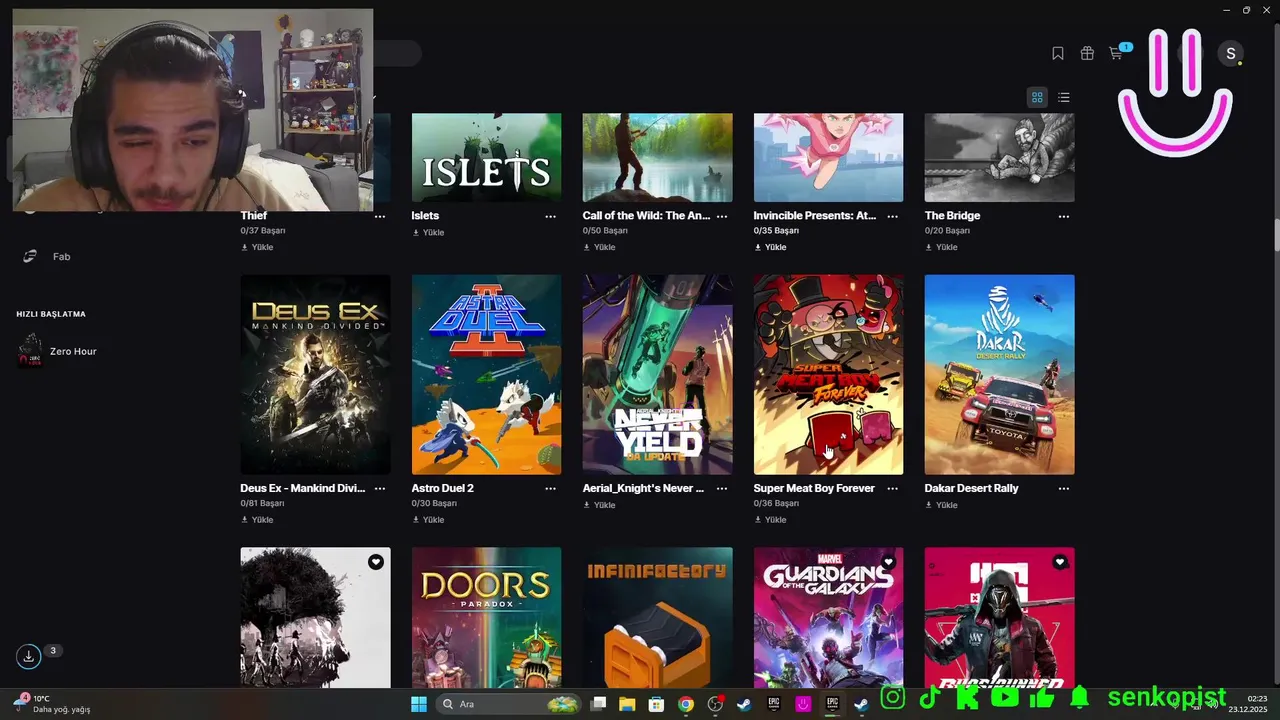This screenshot has width=1280, height=720.
Task: Install Islets via Yükle
Action: pos(429,233)
